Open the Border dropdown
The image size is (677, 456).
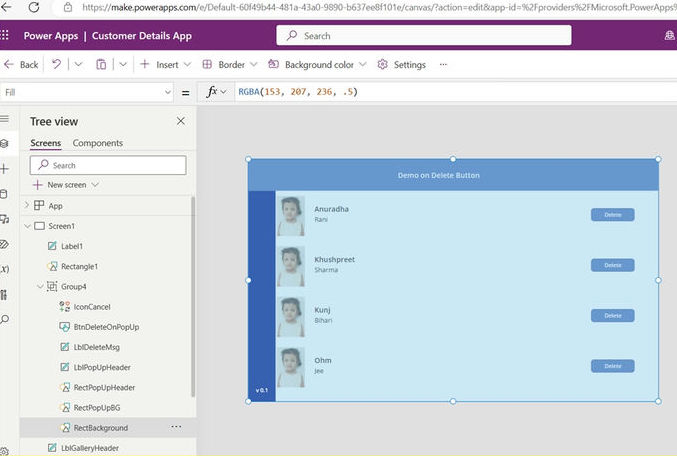coord(230,65)
